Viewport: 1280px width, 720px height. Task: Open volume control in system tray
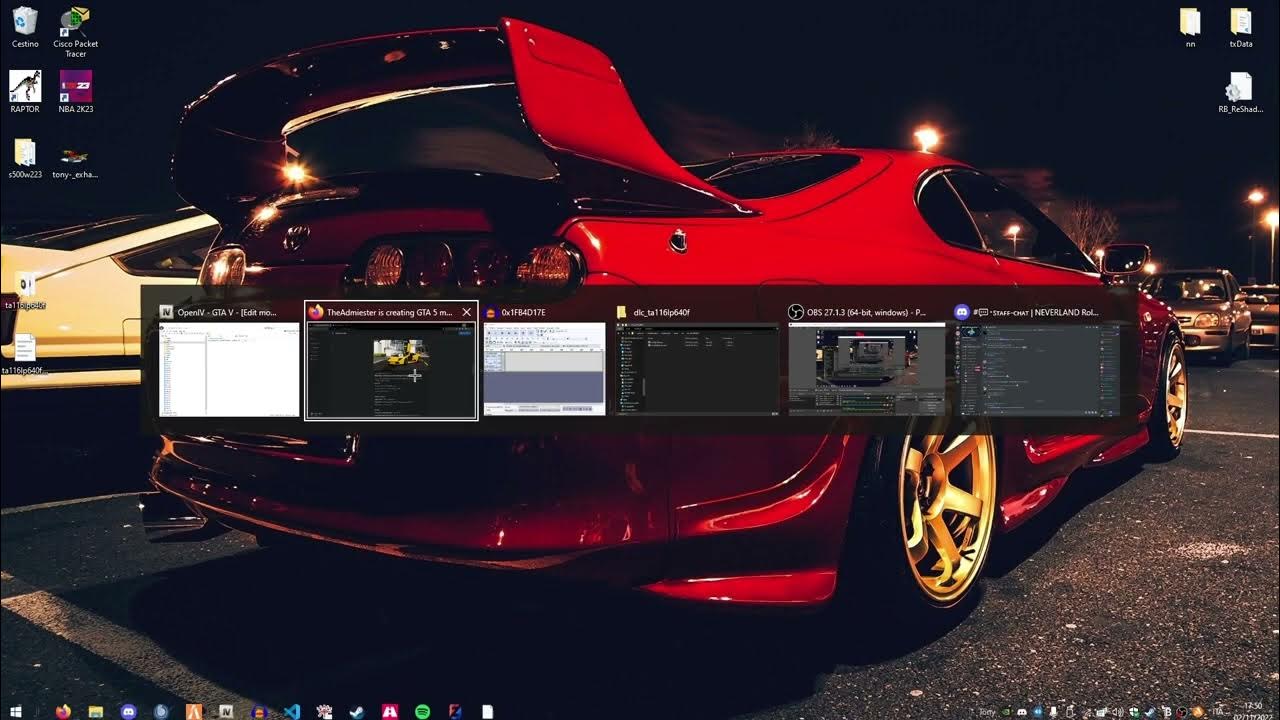[x=1118, y=711]
